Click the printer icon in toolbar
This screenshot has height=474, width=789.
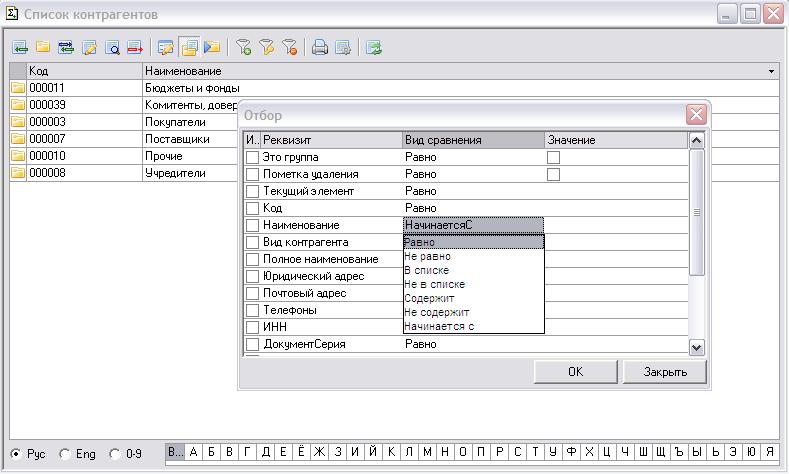[x=320, y=47]
